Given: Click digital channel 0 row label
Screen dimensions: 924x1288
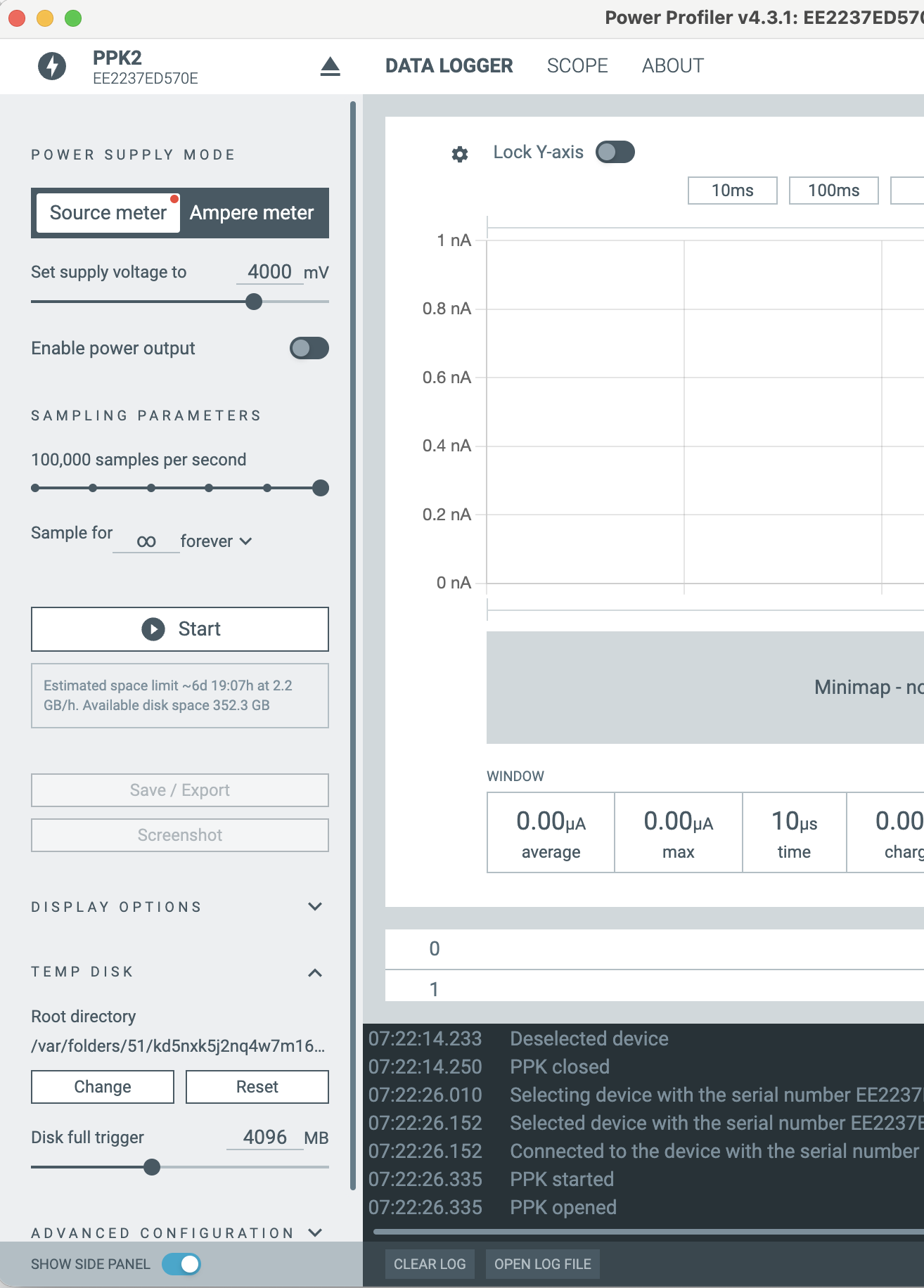Looking at the screenshot, I should 435,949.
